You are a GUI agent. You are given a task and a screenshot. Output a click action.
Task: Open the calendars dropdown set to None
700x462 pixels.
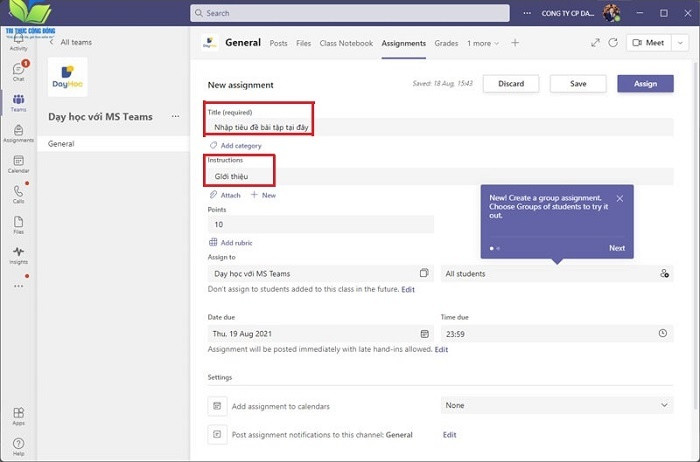(557, 405)
